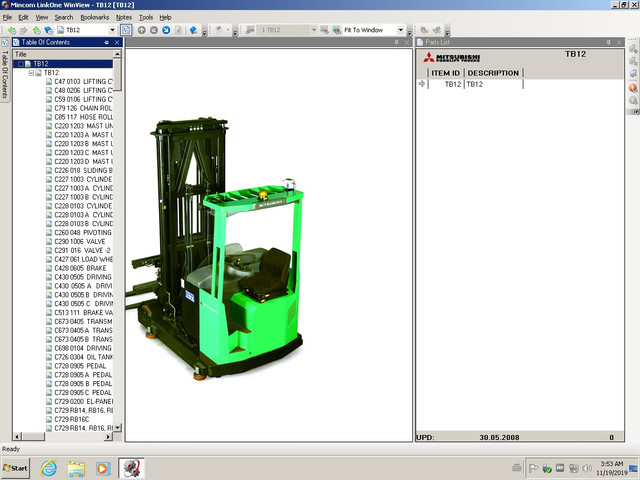Toggle the Table of Contents view button
The width and height of the screenshot is (640, 480).
126,30
